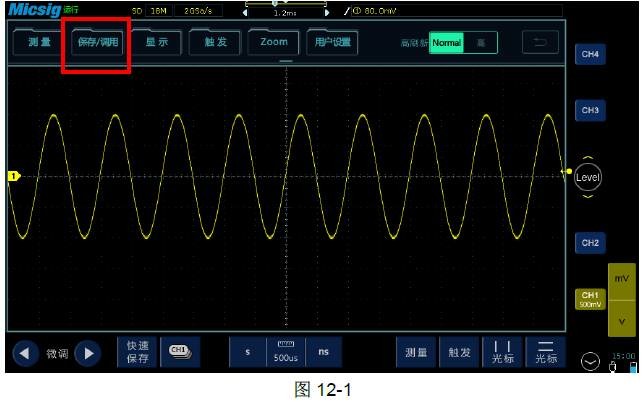This screenshot has height=402, width=642.
Task: Tap the trigger Level knob
Action: coord(588,176)
